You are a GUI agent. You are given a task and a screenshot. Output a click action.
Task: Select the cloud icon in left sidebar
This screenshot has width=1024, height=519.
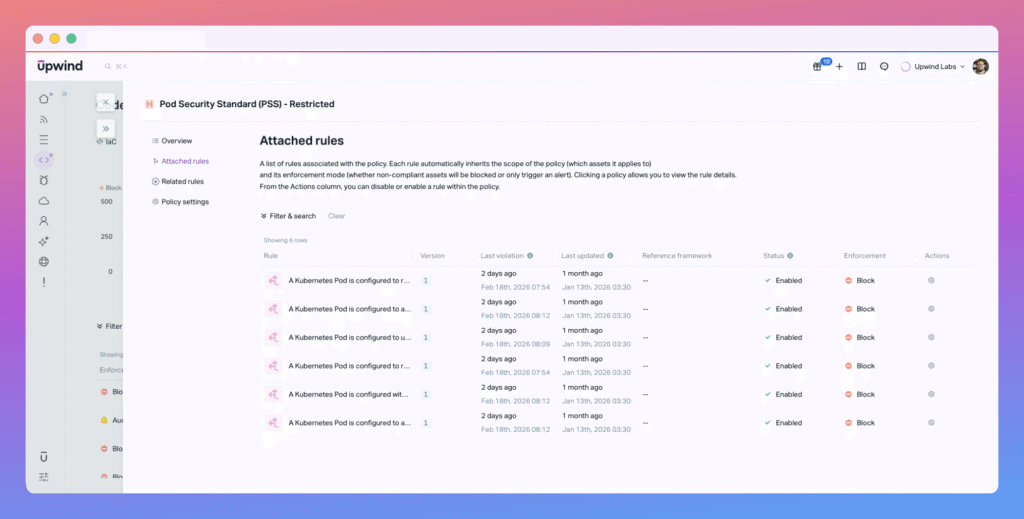tap(44, 201)
